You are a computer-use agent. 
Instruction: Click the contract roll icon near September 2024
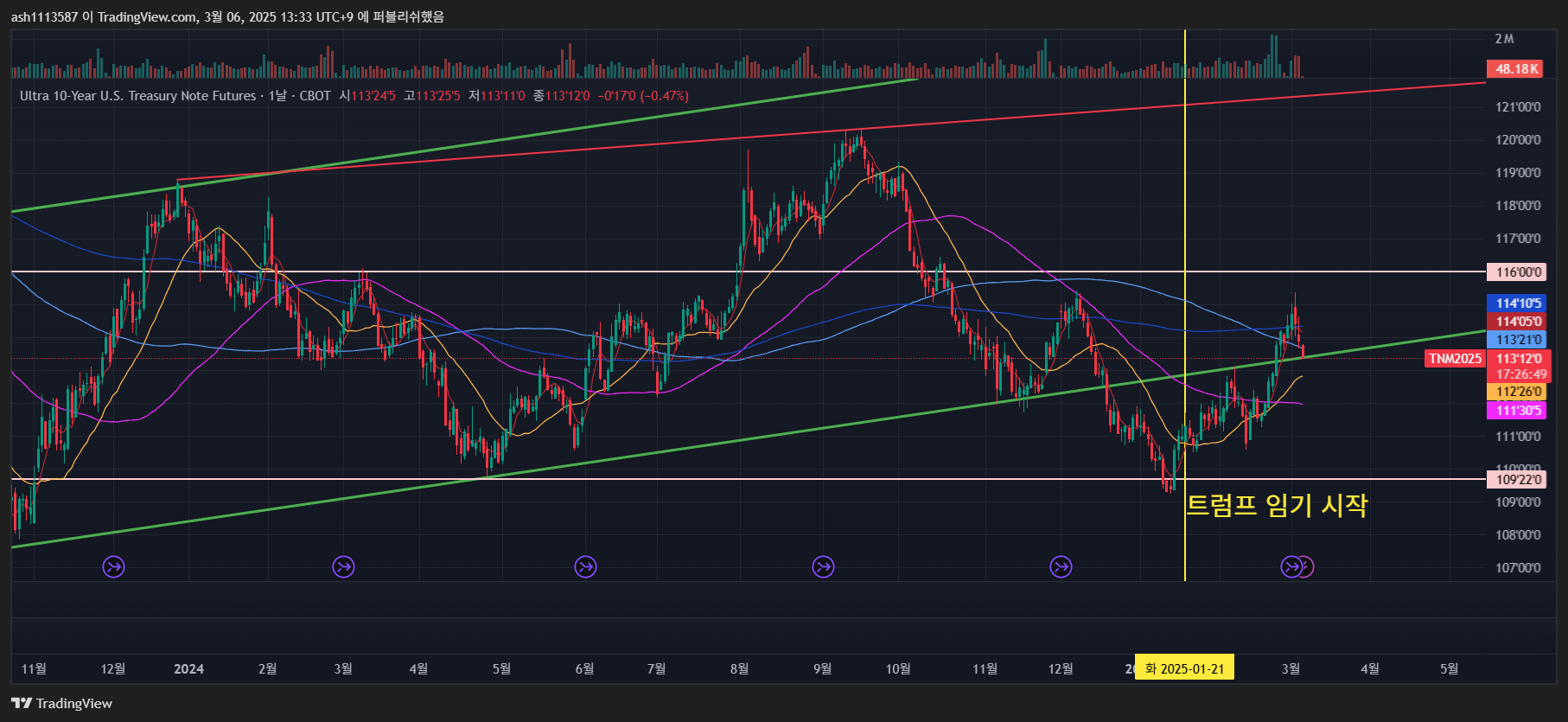click(x=823, y=567)
